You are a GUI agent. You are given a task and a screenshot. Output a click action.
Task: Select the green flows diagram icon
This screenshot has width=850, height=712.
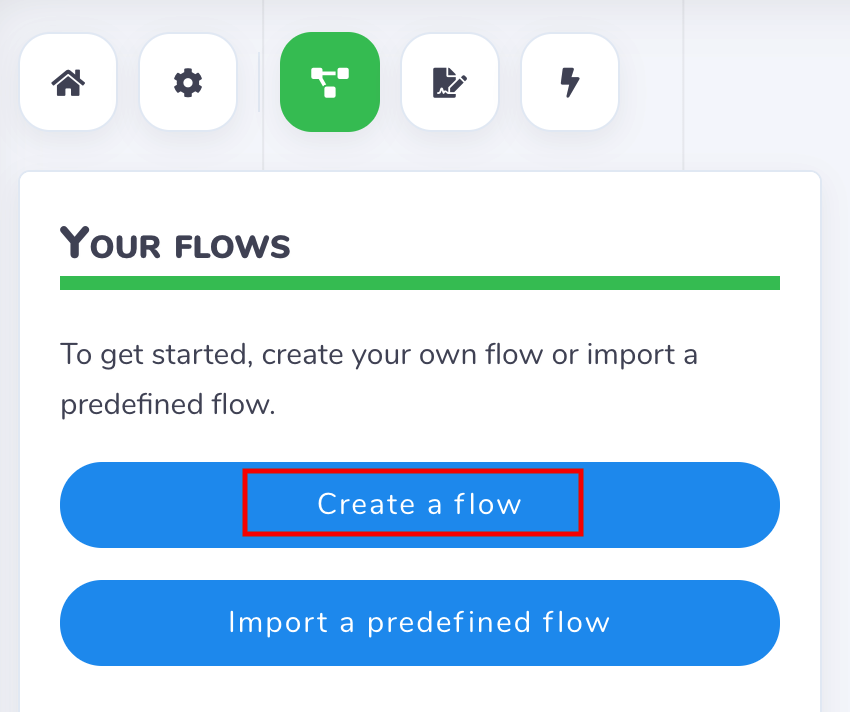point(330,82)
